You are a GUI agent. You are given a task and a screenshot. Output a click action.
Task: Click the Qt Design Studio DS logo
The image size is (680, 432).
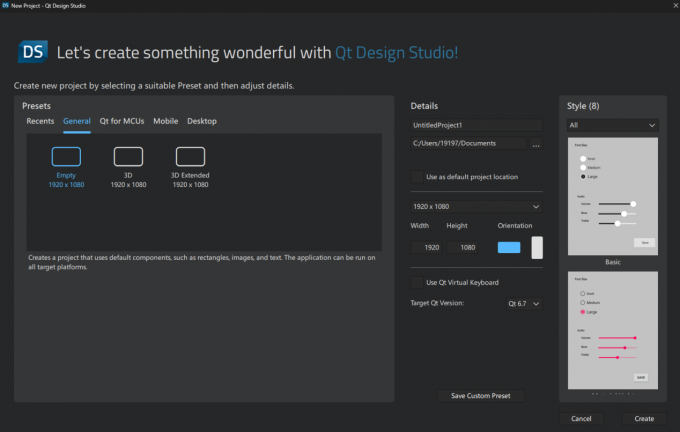point(31,52)
